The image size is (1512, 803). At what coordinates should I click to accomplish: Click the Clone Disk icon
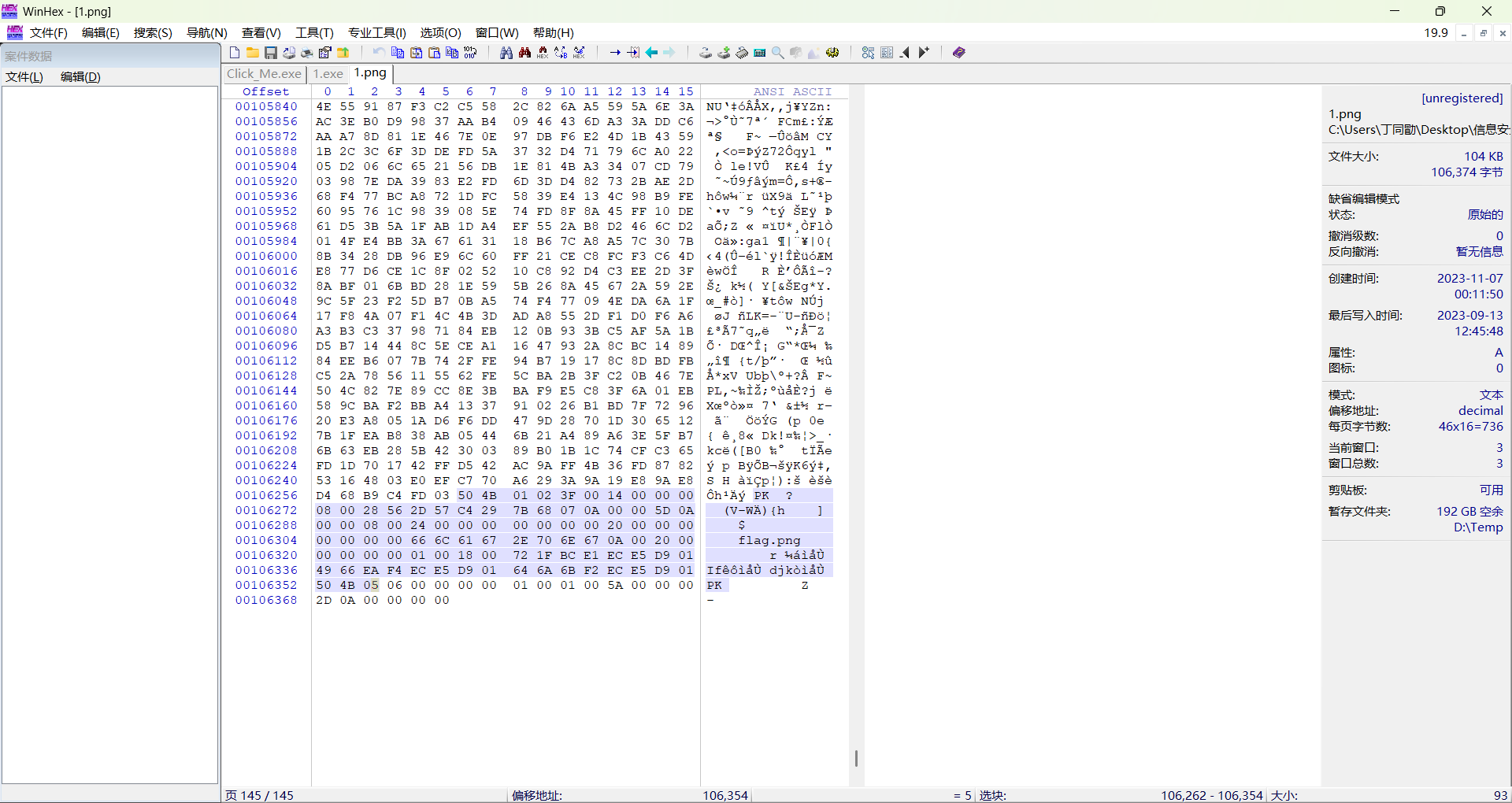(724, 53)
